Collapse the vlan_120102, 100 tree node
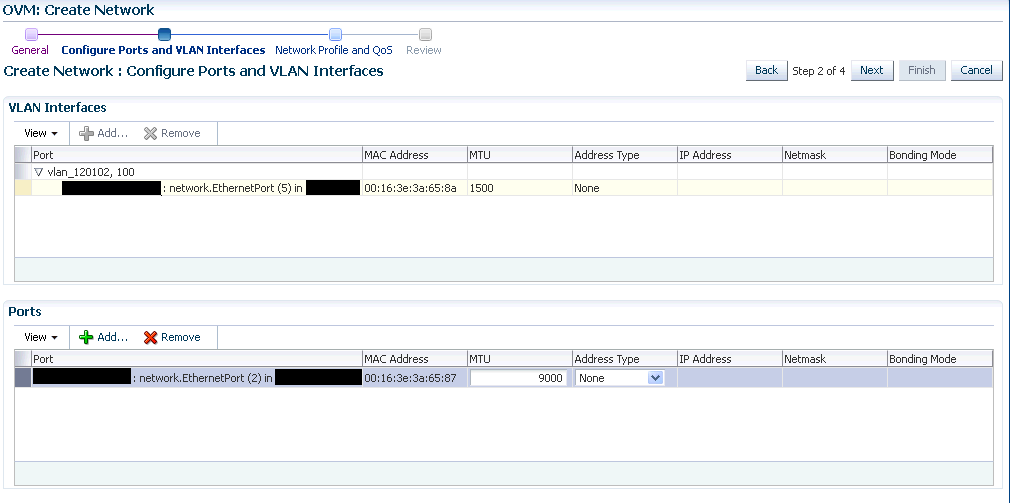 (39, 172)
